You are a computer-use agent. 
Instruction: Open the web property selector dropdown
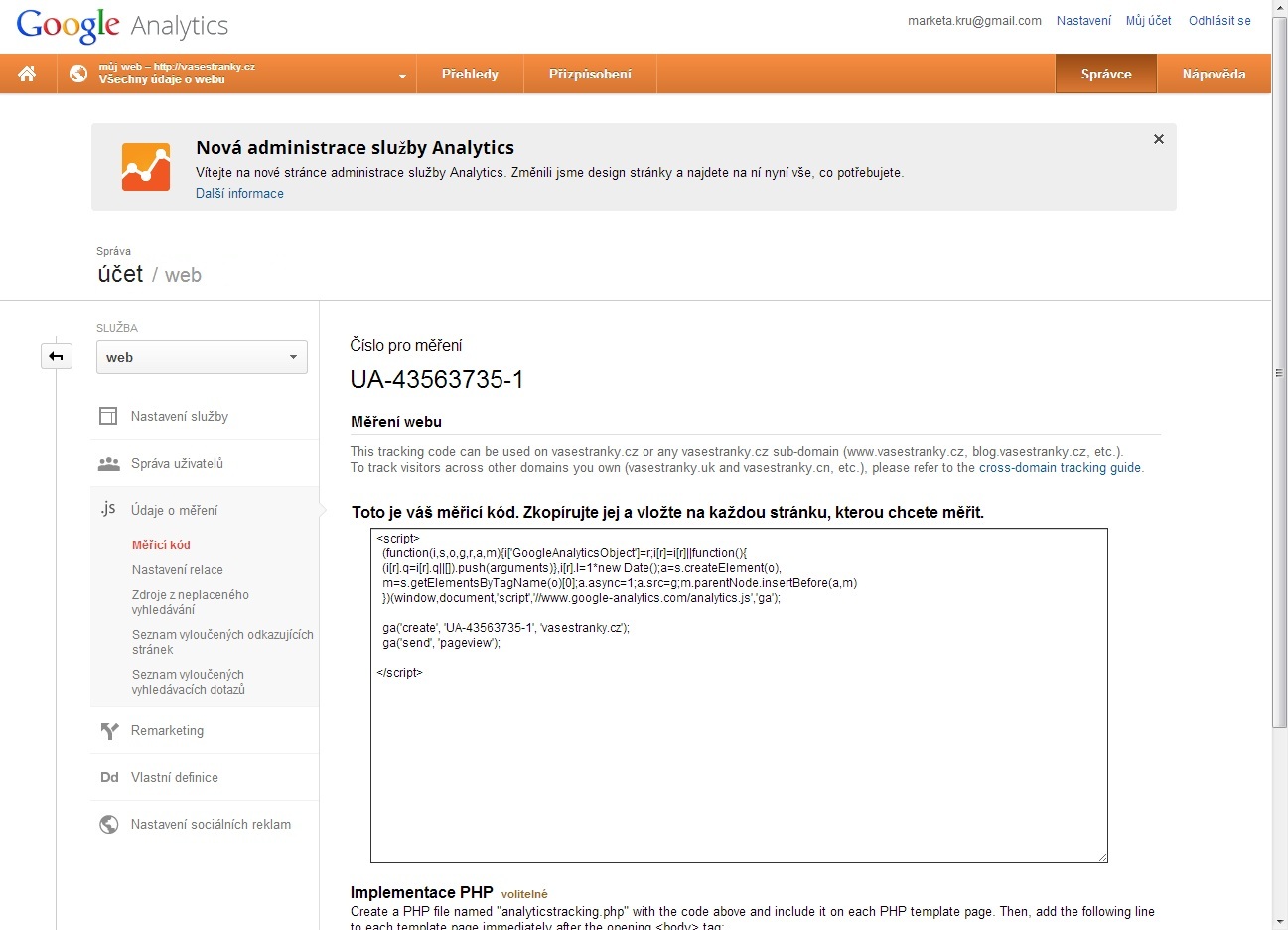click(202, 357)
